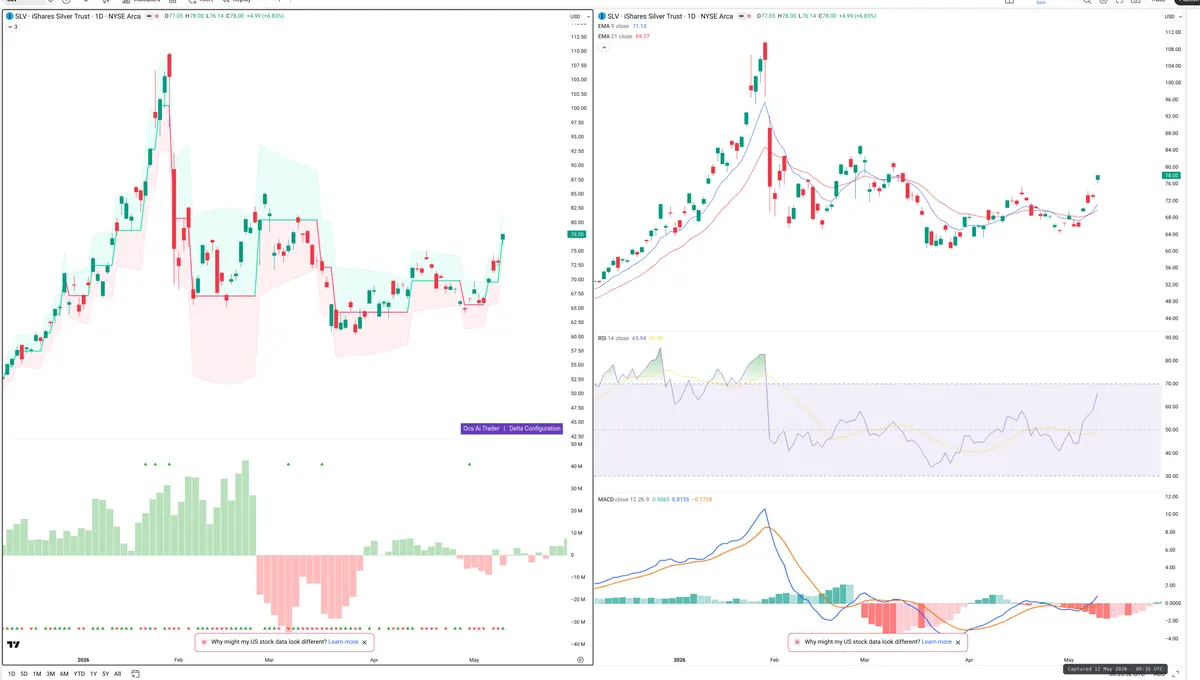Expand the collapsed 3 indicators legend
This screenshot has height=680, width=1200.
click(x=11, y=27)
